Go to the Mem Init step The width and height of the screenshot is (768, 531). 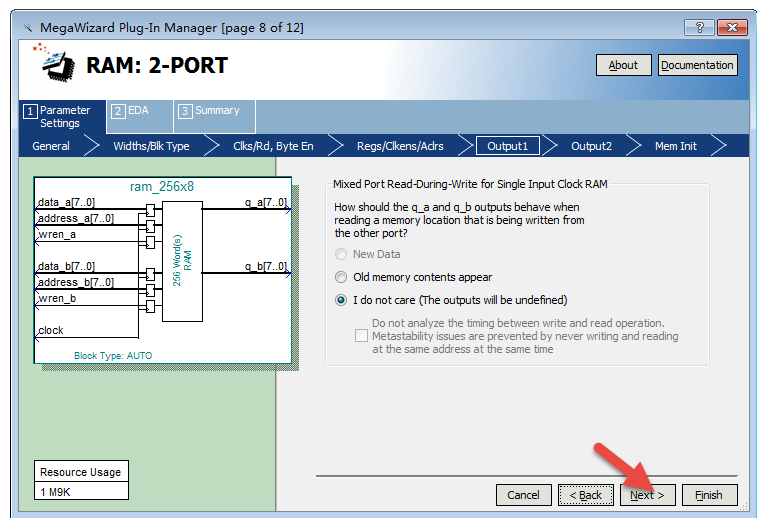click(x=676, y=146)
